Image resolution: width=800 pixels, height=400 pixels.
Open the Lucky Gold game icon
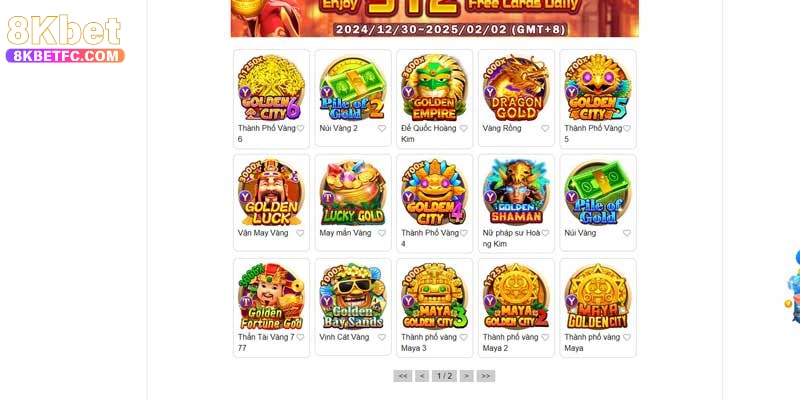353,192
